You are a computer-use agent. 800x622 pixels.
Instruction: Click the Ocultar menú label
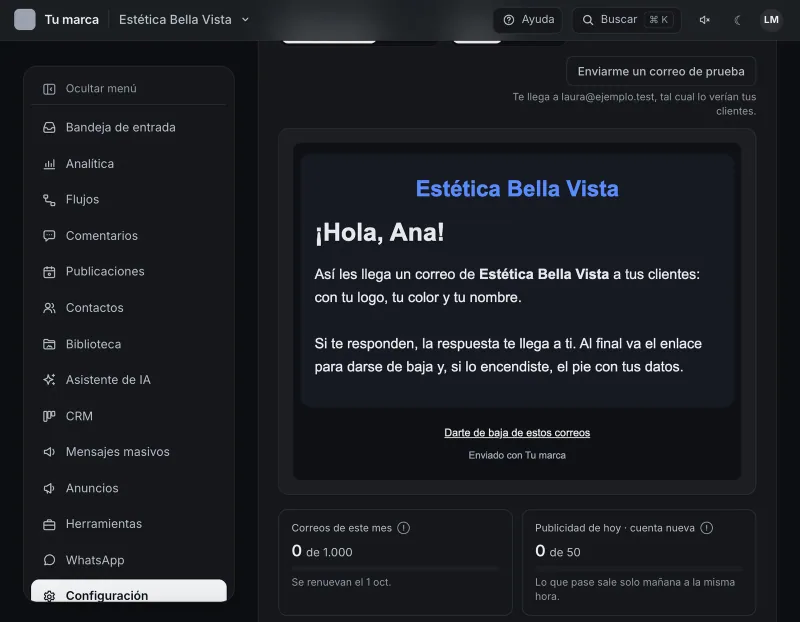pos(101,89)
